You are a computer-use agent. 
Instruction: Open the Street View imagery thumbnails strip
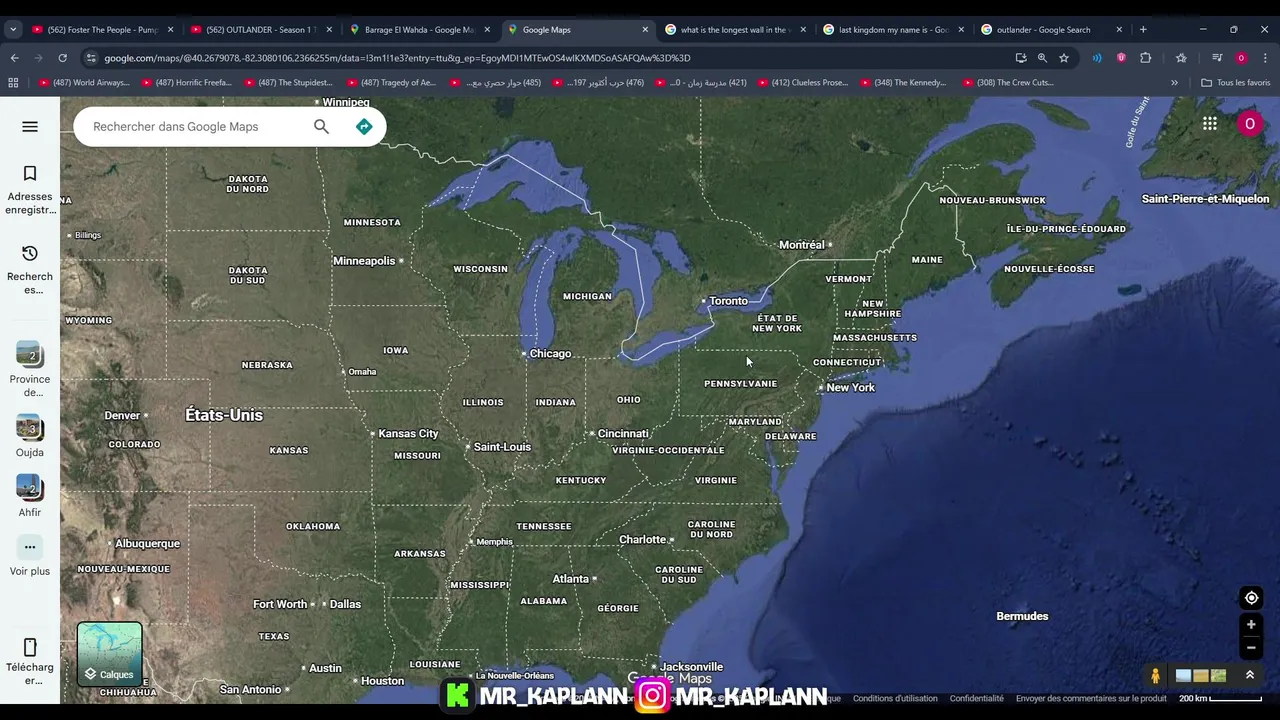(1201, 676)
